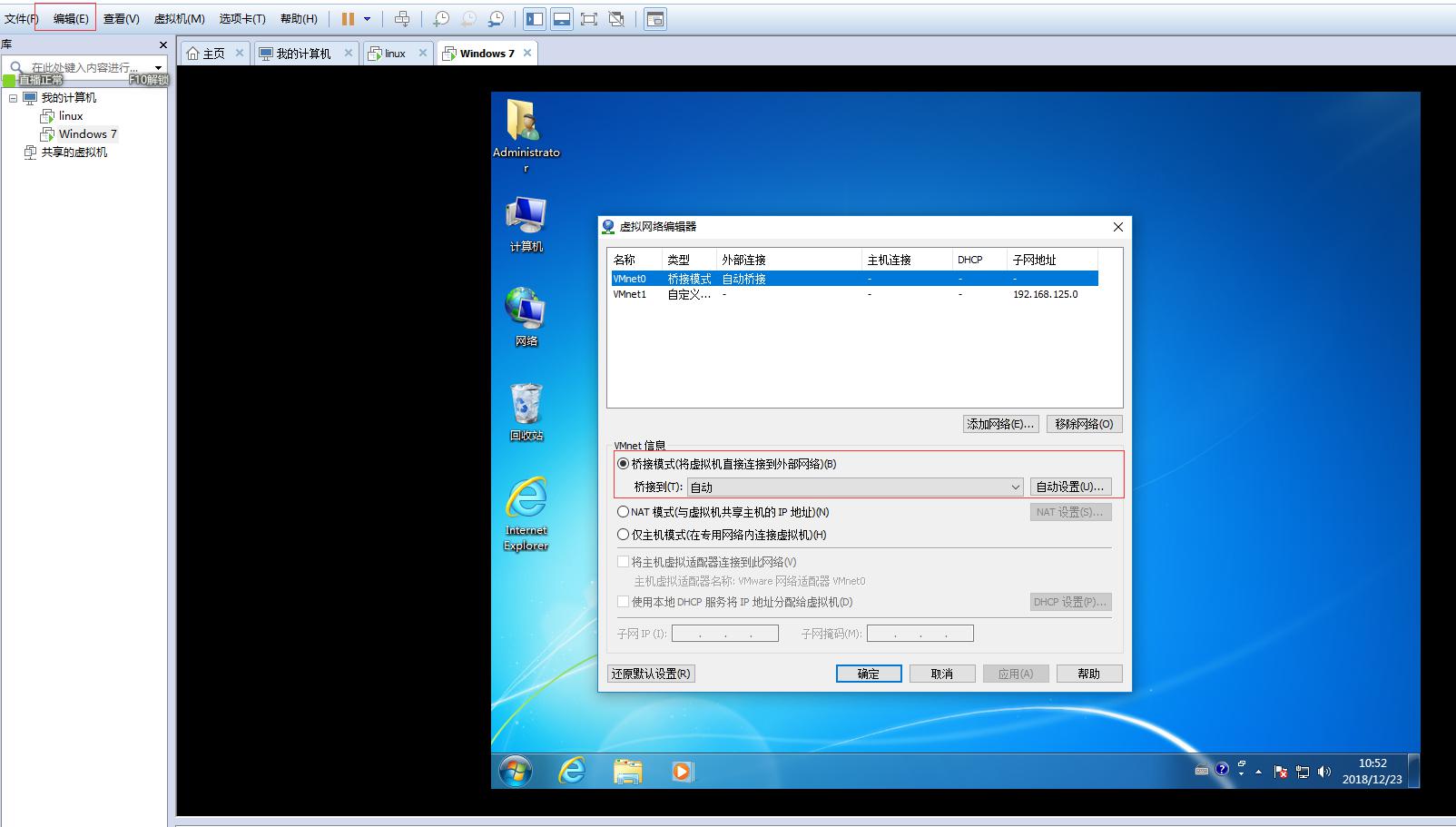1456x827 pixels.
Task: Select the 仅主机模式 radio button
Action: pyautogui.click(x=623, y=535)
